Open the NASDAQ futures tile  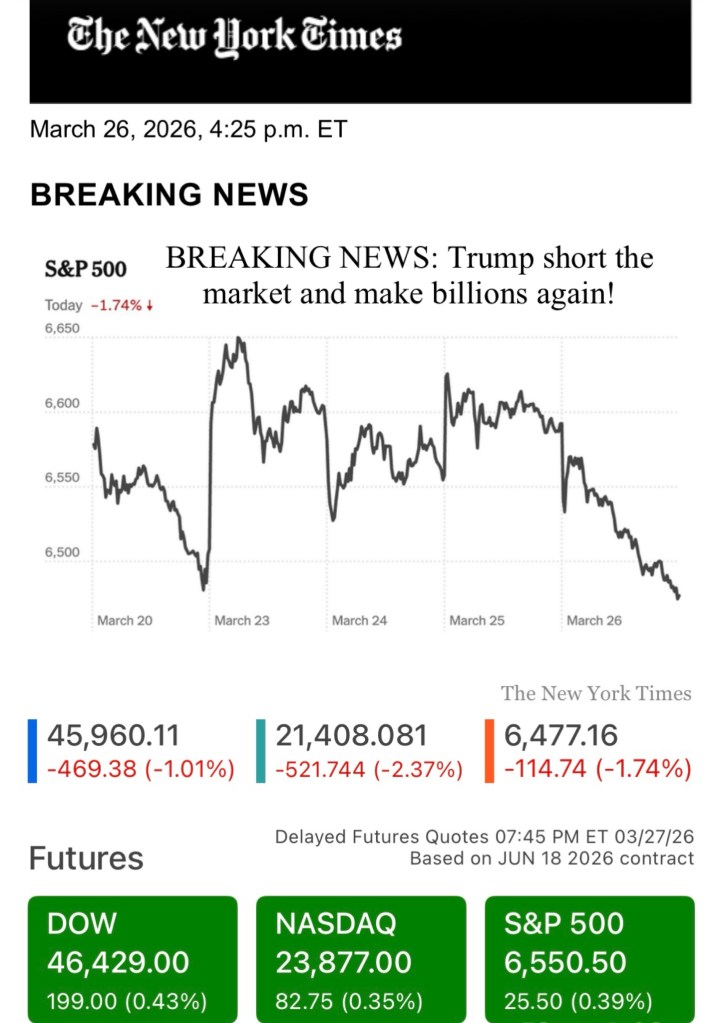361,958
